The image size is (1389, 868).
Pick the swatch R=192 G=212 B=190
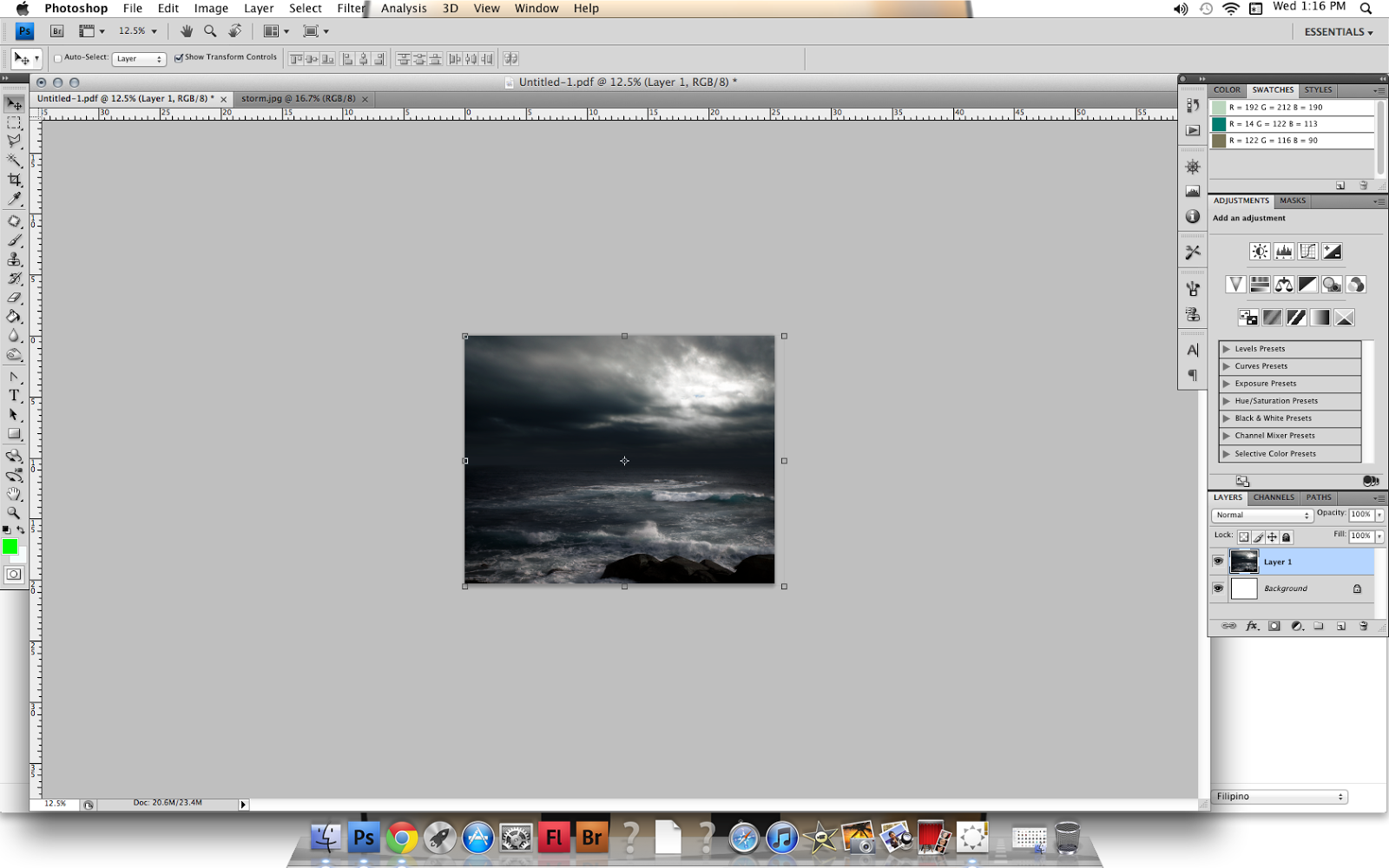click(x=1219, y=108)
